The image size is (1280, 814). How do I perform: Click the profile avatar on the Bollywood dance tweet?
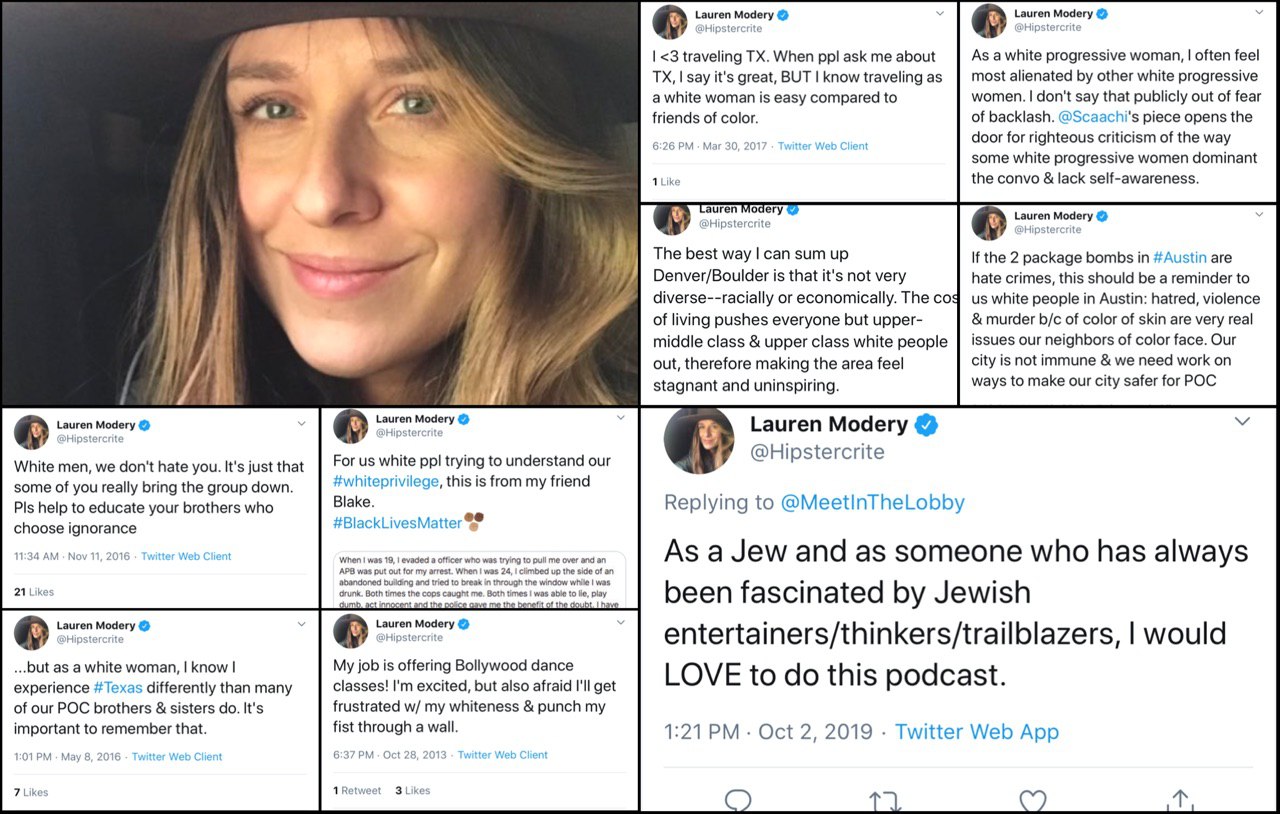tap(351, 631)
